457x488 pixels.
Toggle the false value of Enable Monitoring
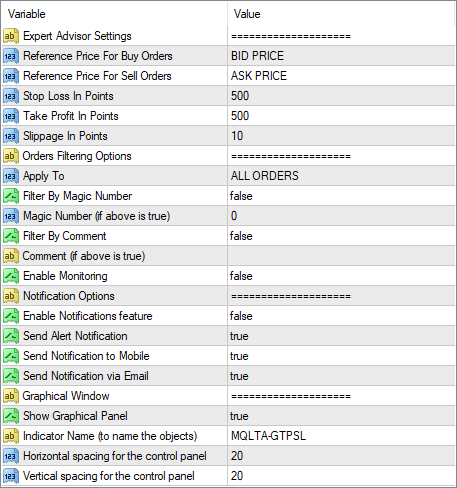coord(341,276)
